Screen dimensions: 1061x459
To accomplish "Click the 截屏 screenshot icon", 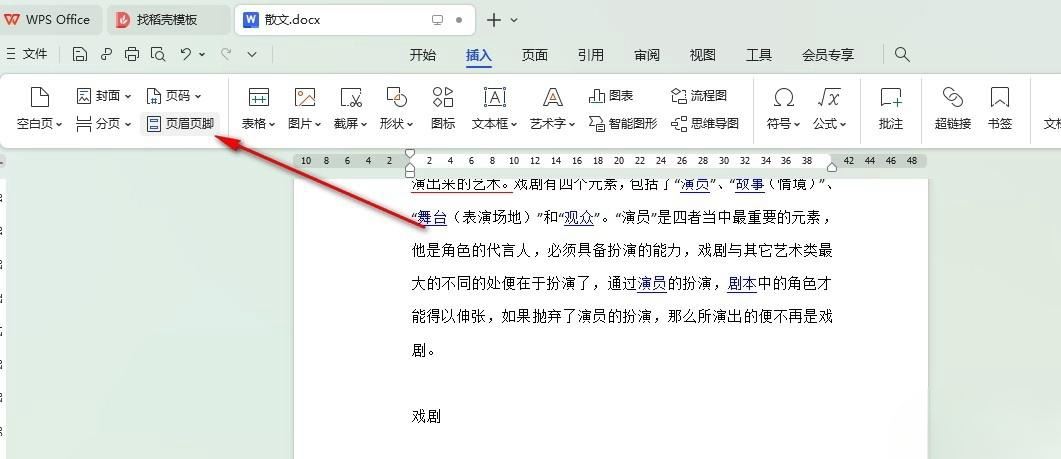I will pos(351,97).
